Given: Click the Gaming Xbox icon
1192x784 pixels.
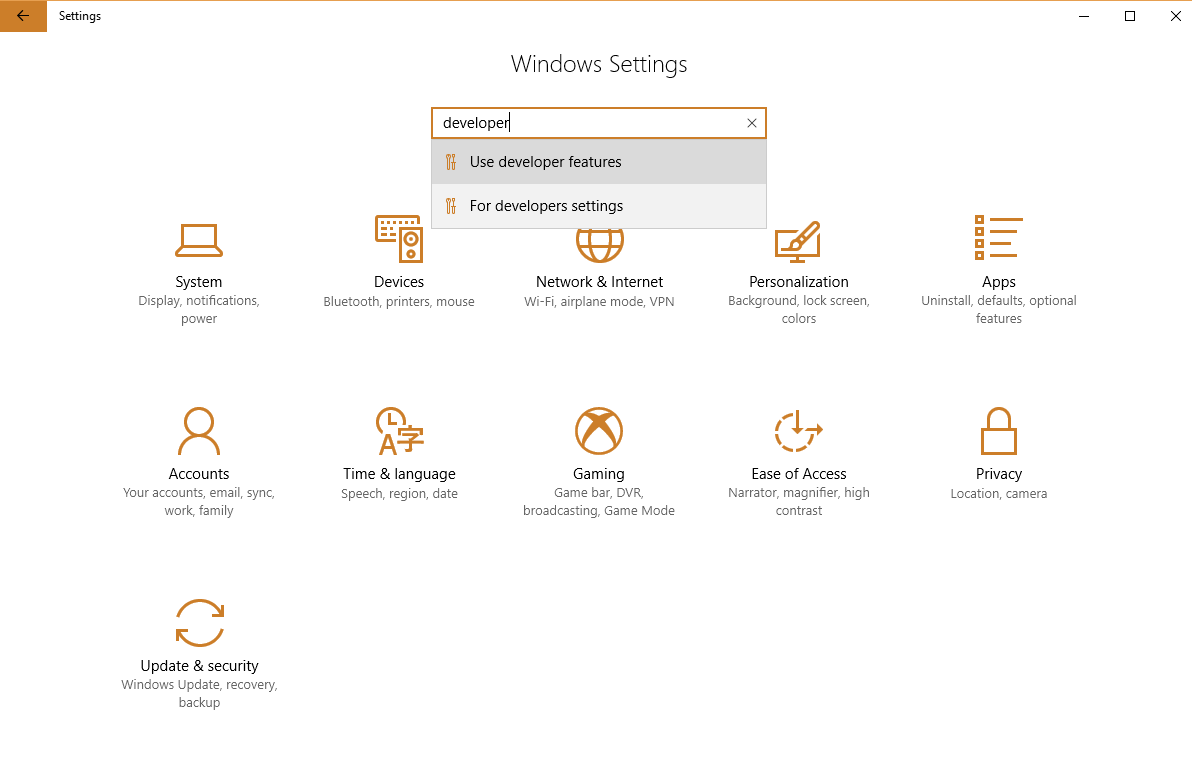Looking at the screenshot, I should [x=599, y=431].
